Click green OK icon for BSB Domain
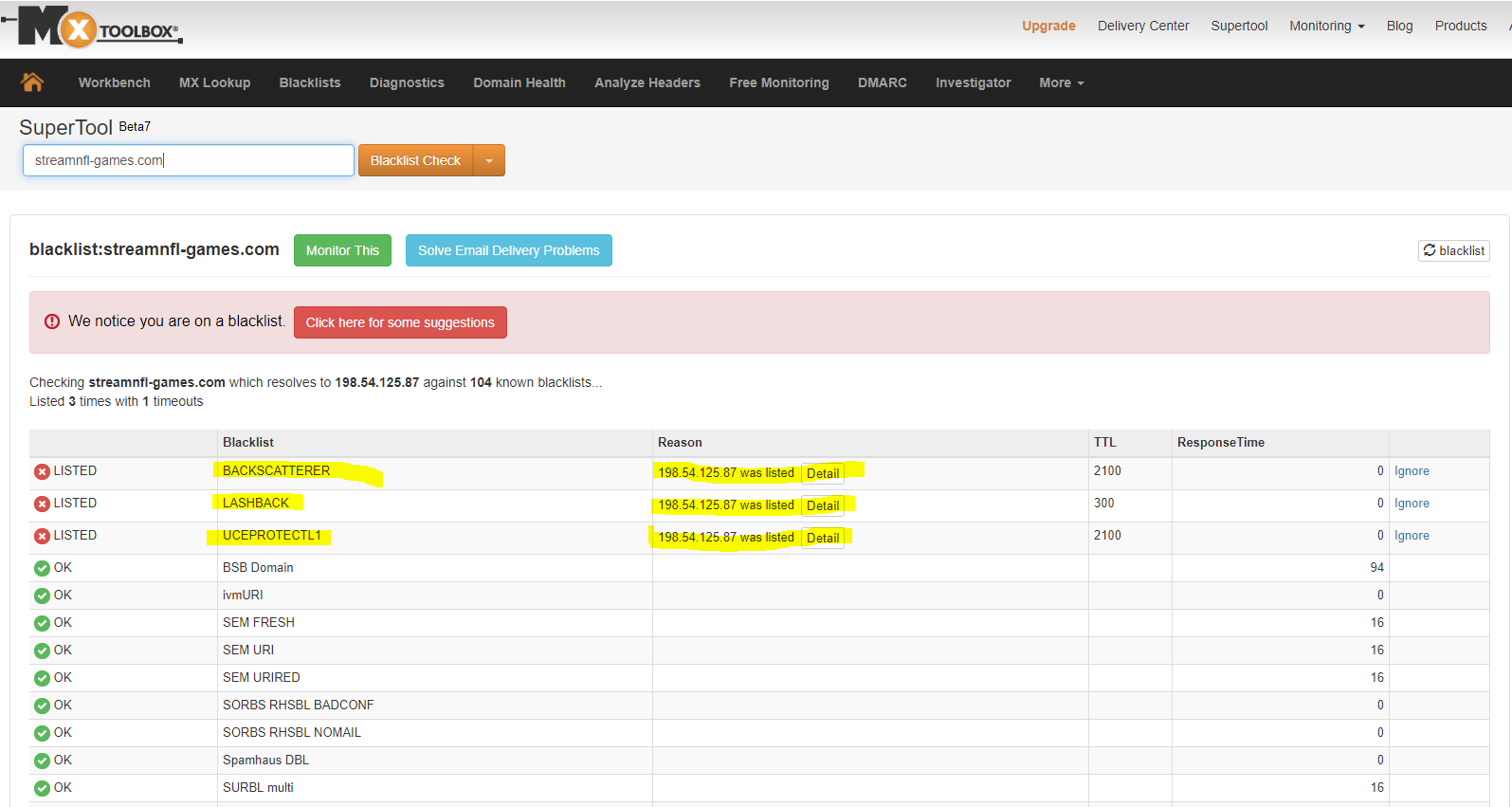Screen dimensions: 1512x807 coord(42,568)
